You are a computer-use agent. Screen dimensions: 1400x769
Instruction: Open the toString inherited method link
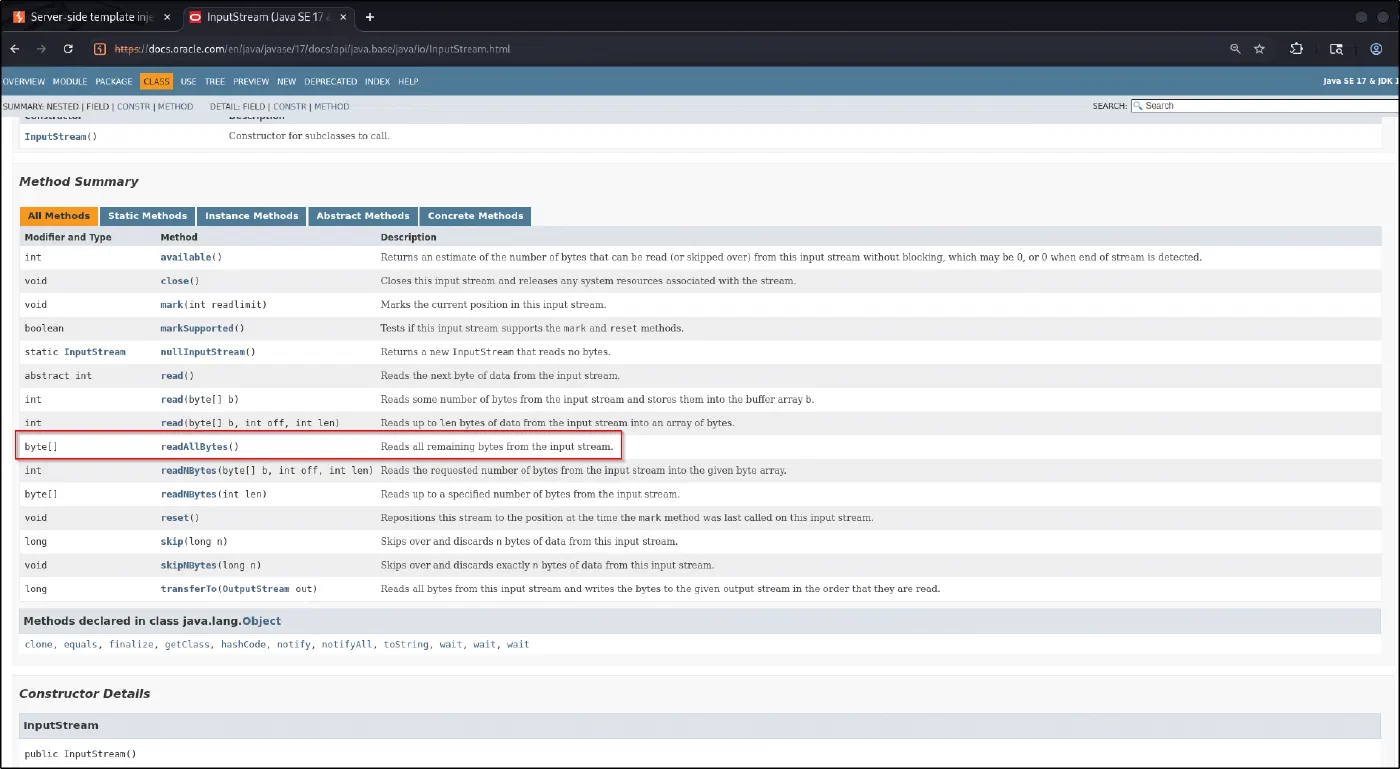(406, 645)
